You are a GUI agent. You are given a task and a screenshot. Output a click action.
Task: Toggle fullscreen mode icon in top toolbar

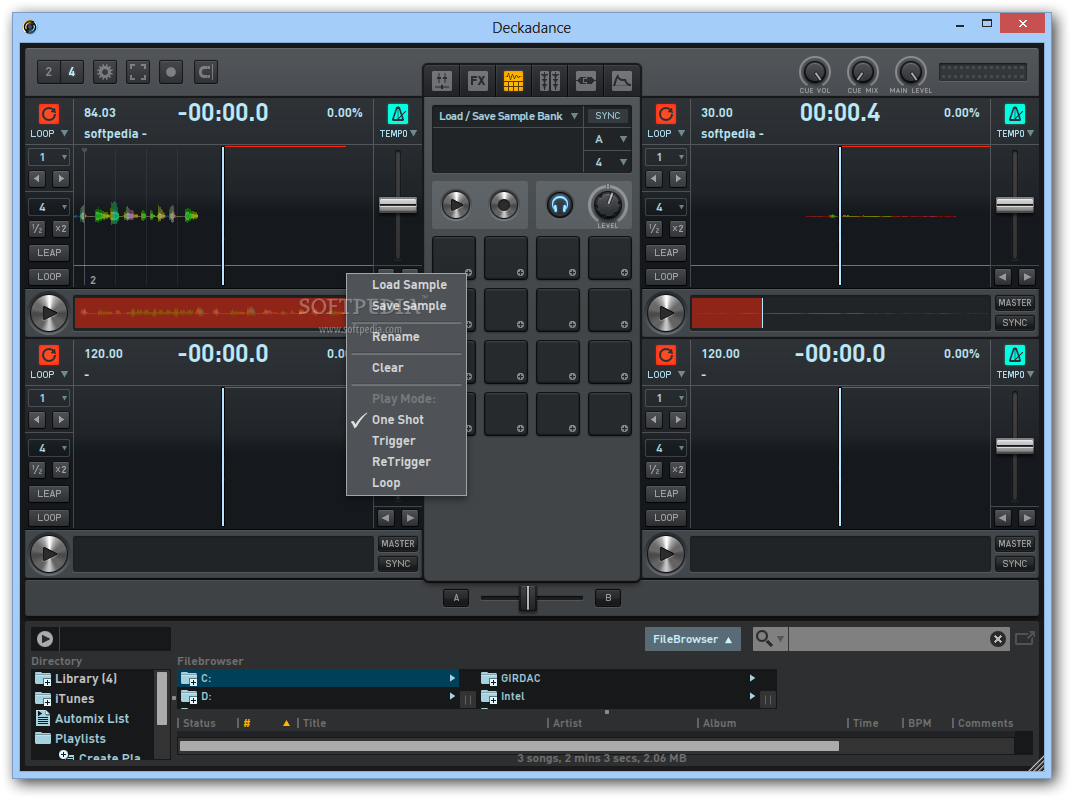pyautogui.click(x=137, y=72)
